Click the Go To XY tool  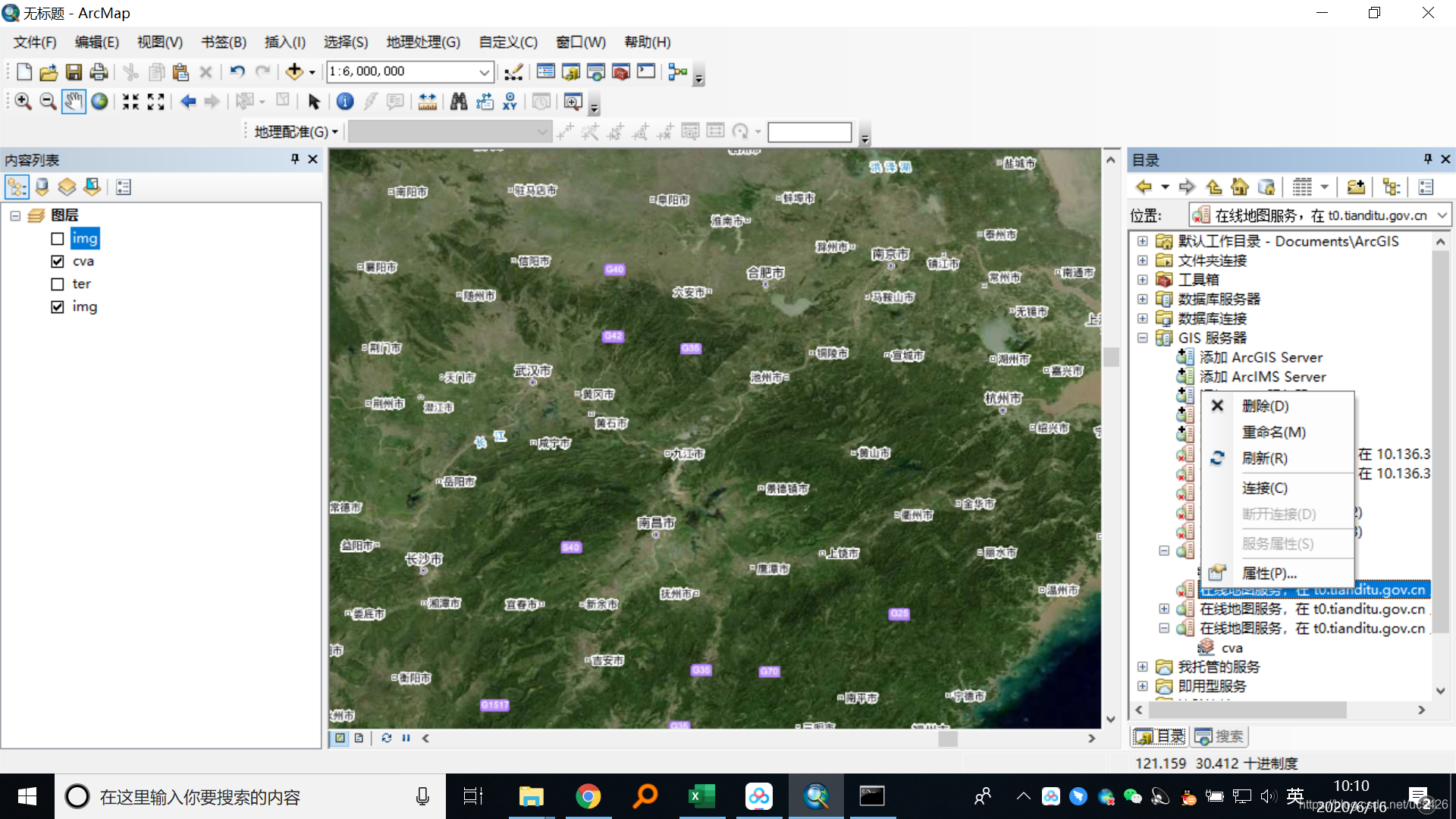point(510,102)
